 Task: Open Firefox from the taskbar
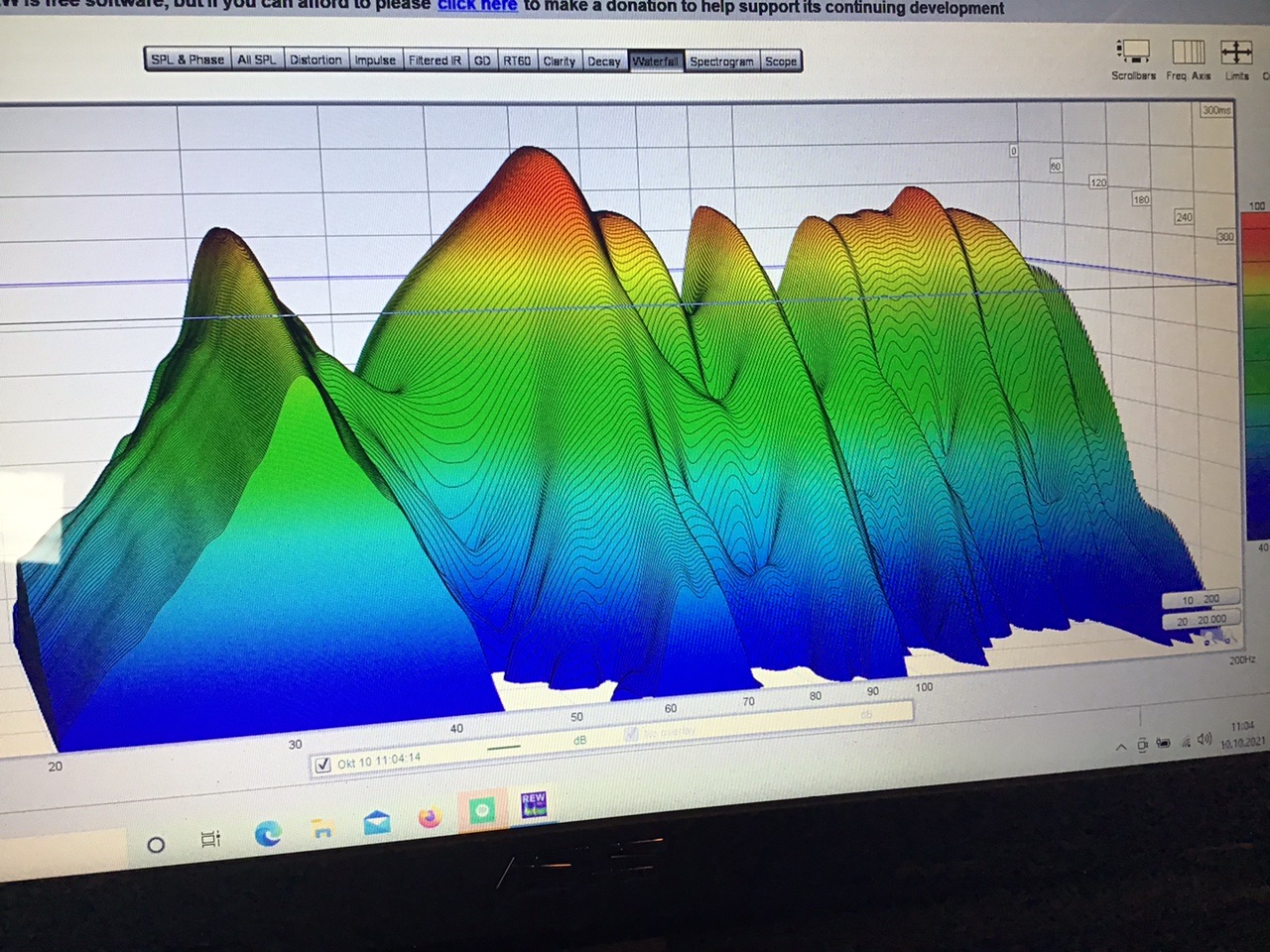[429, 818]
